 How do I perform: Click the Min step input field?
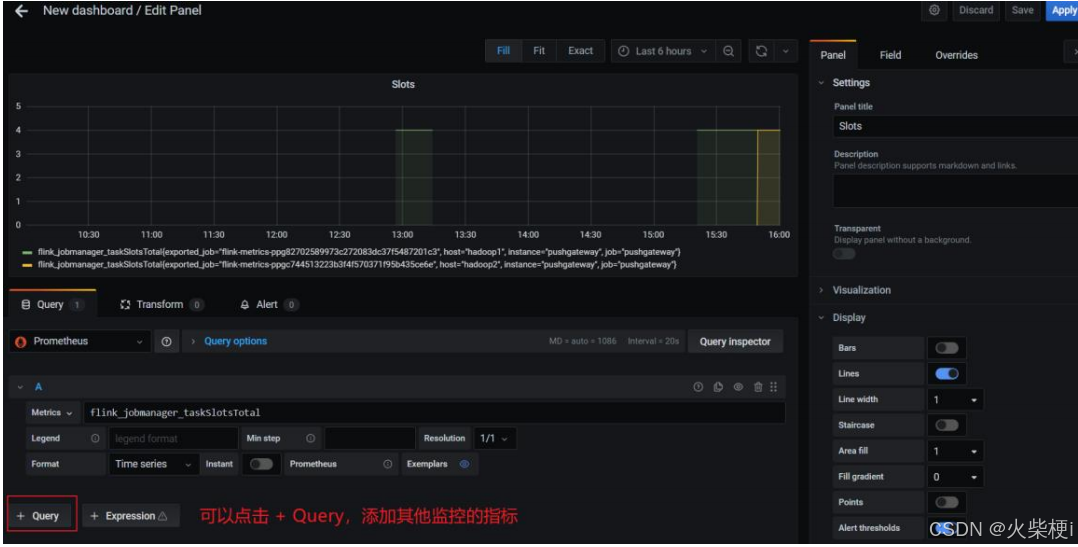pos(370,438)
